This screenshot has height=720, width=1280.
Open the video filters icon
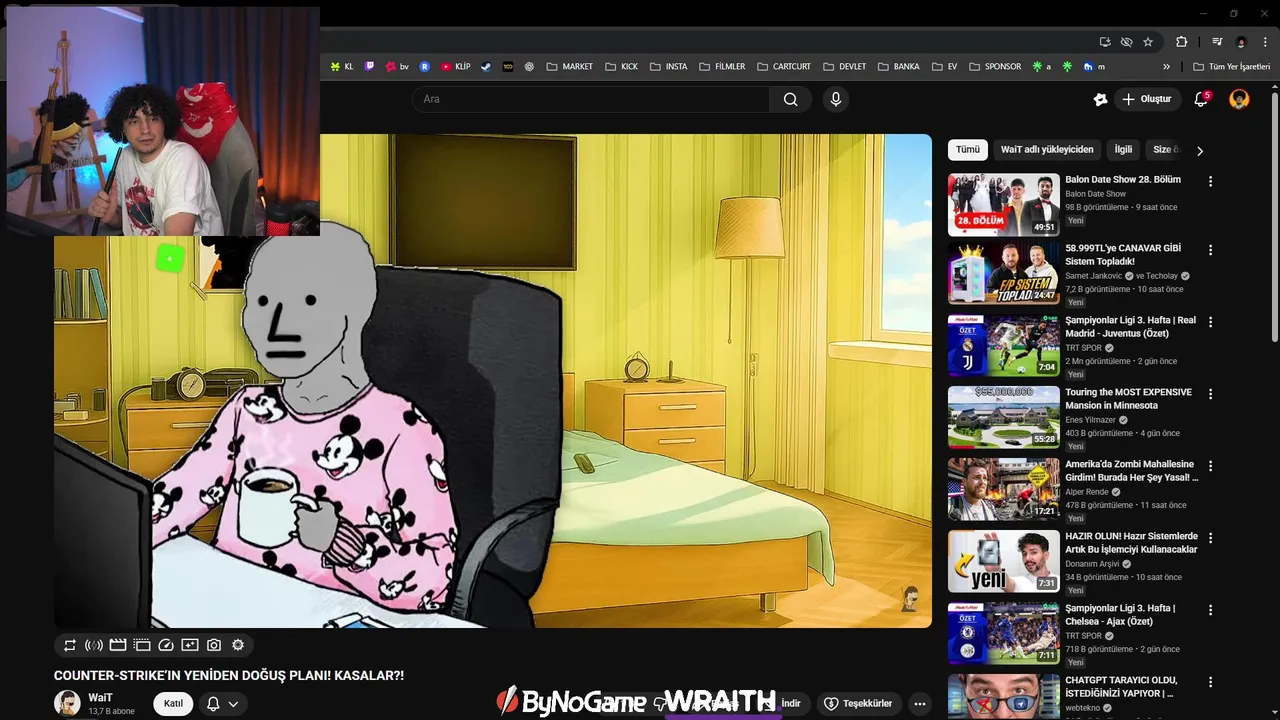coord(190,645)
